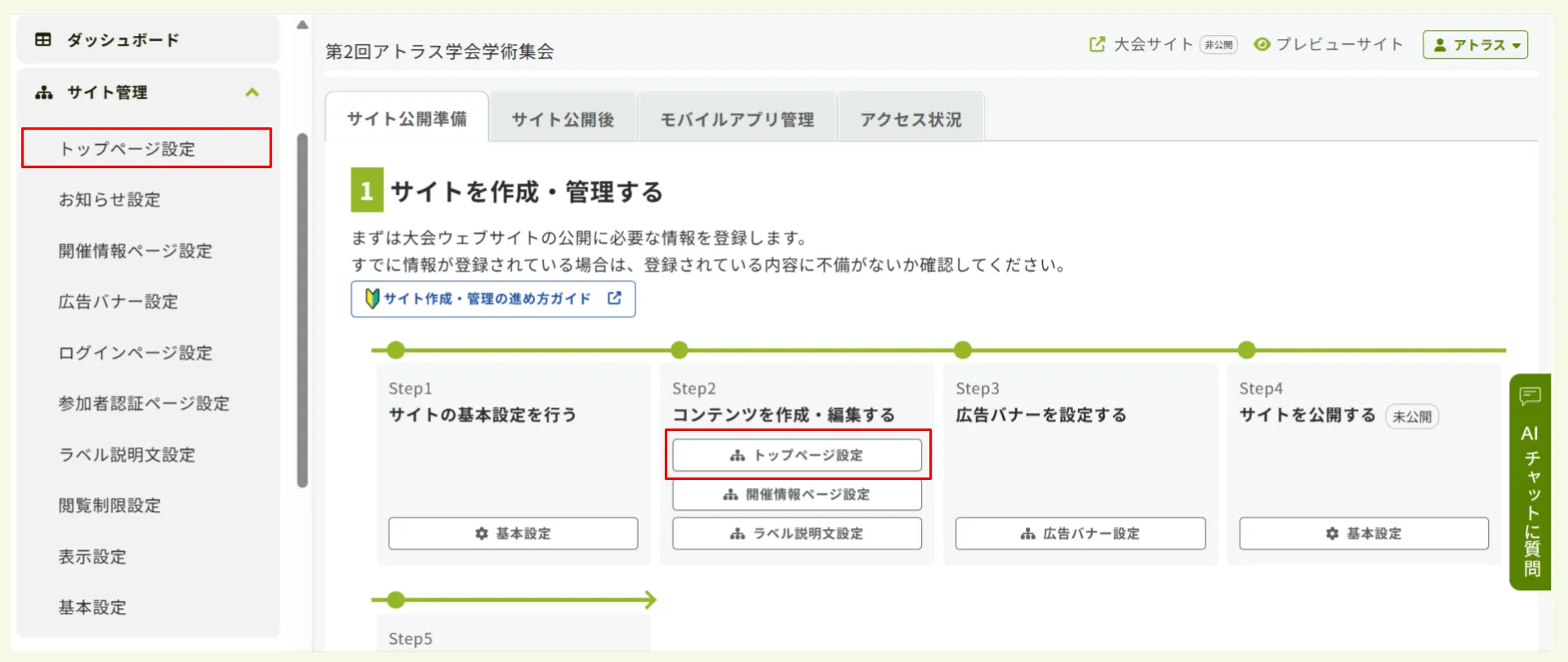This screenshot has width=1568, height=662.
Task: Open the ダッシュボード sidebar item
Action: (148, 39)
